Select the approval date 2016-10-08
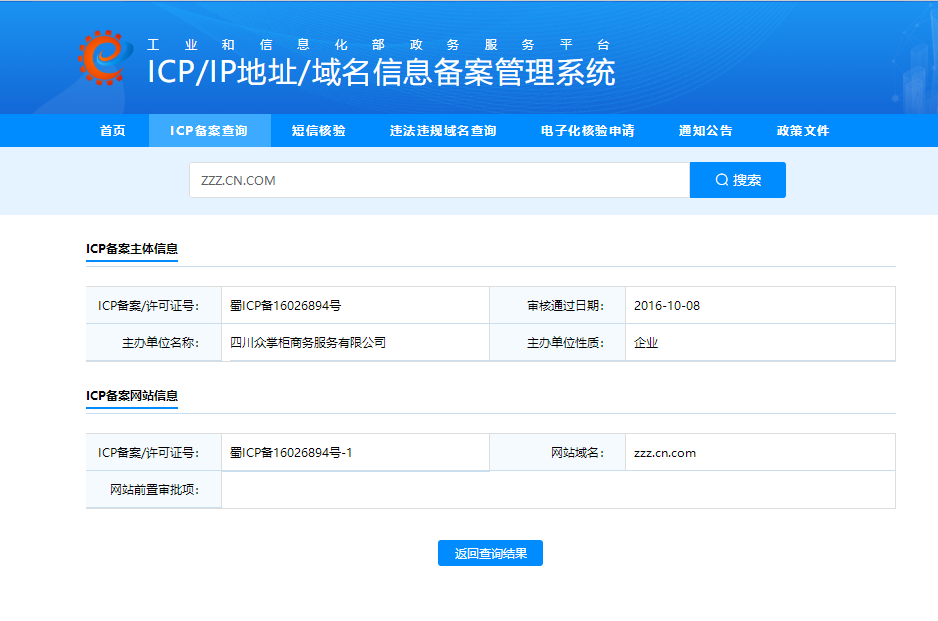 (x=667, y=306)
